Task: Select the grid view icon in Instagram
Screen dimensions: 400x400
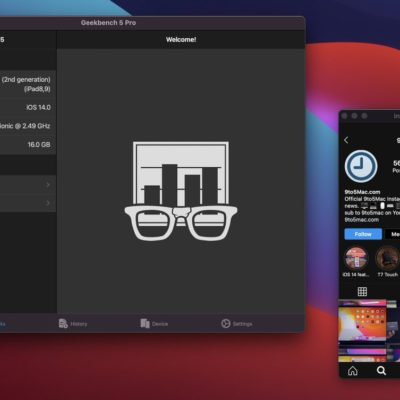Action: pyautogui.click(x=362, y=292)
